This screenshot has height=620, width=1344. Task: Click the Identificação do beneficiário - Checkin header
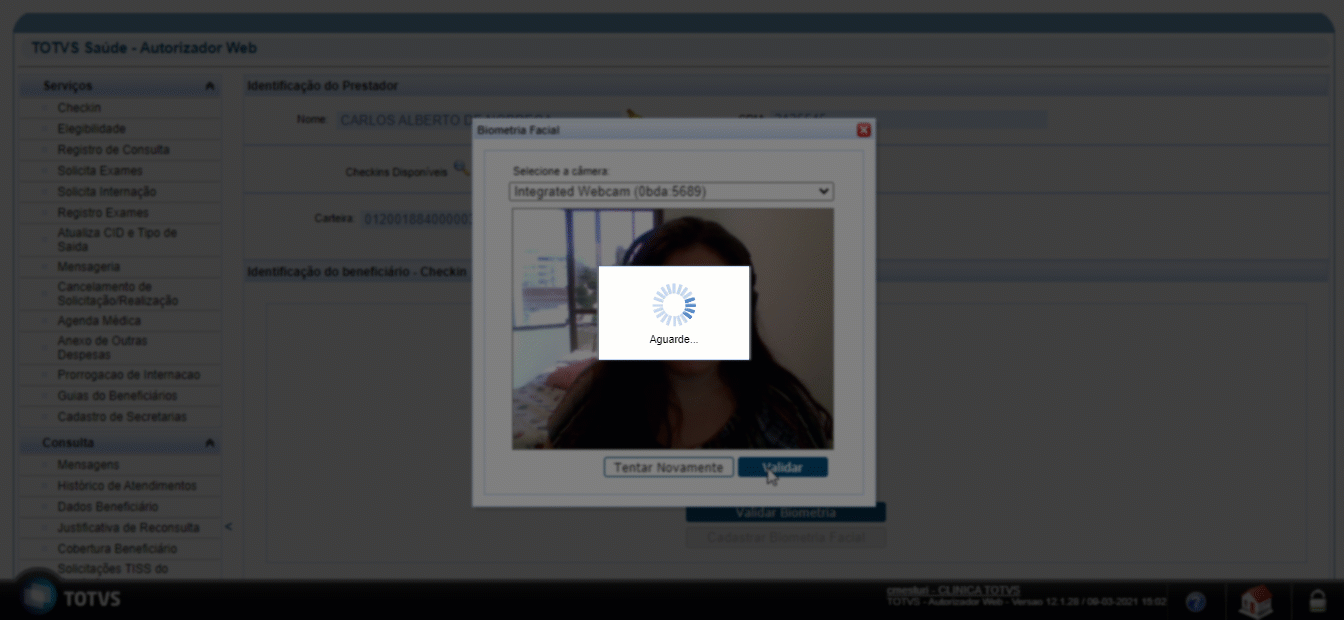pyautogui.click(x=357, y=271)
